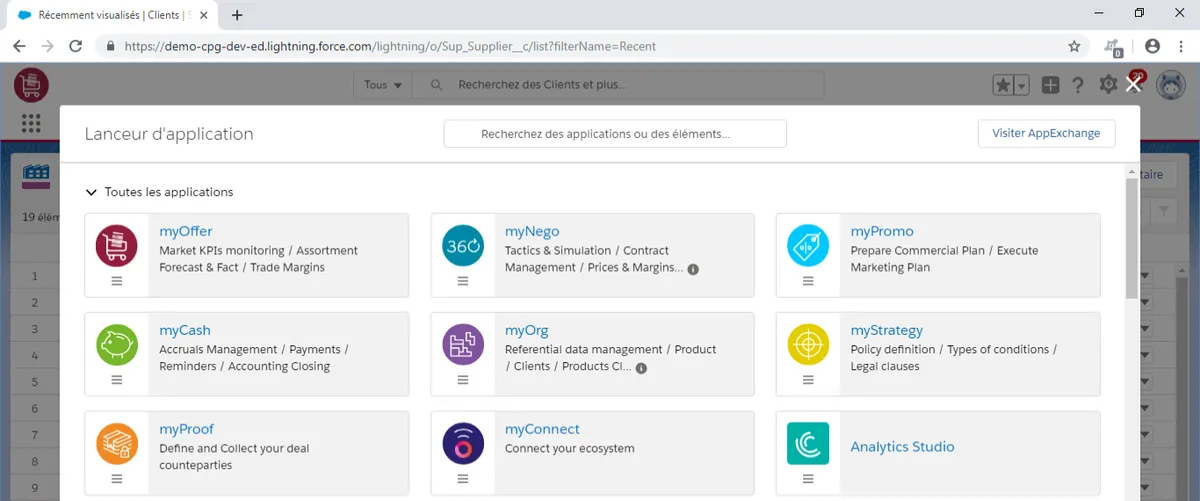Open the myStrategy app link
The height and width of the screenshot is (501, 1200).
click(887, 330)
